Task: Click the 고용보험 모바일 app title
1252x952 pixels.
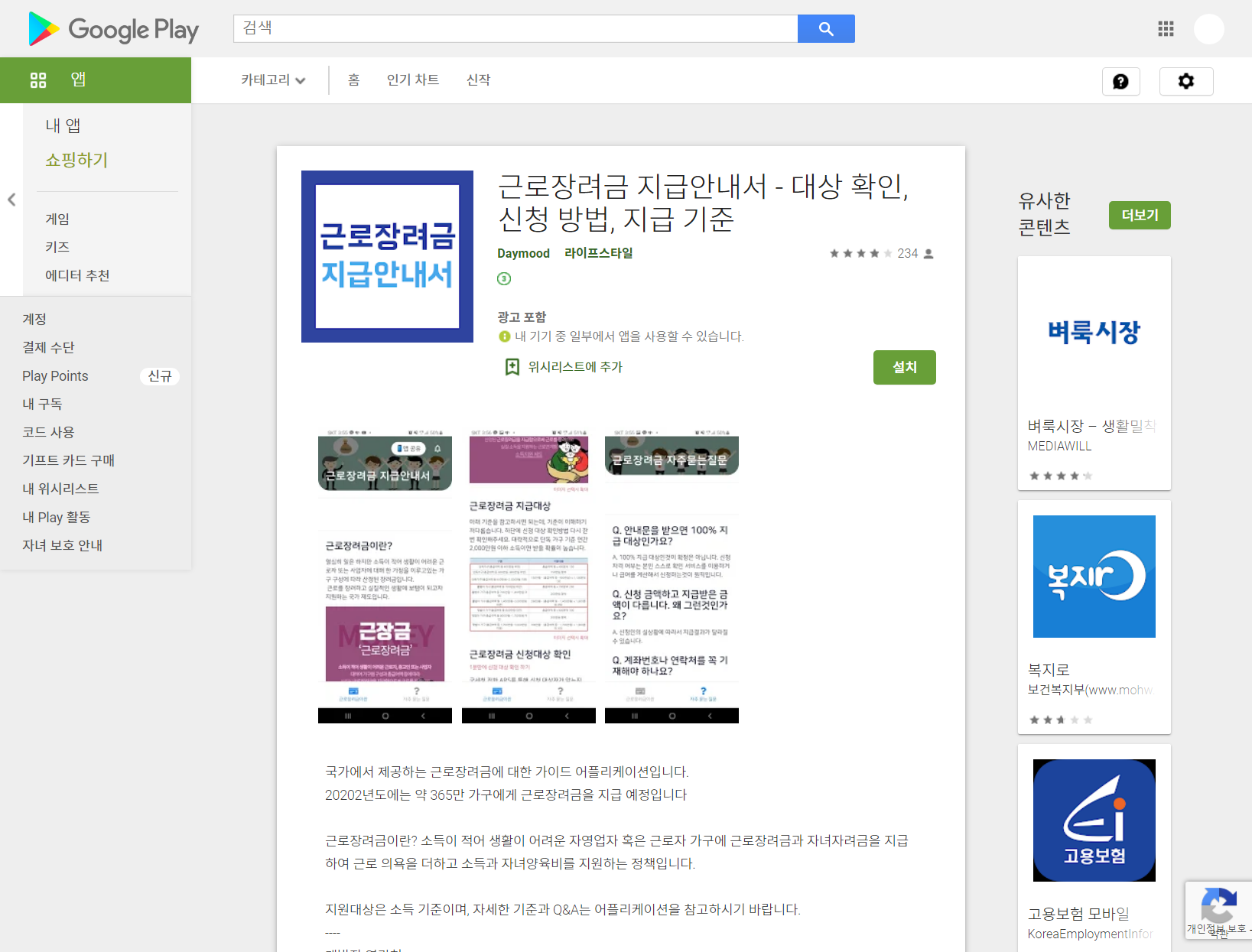Action: tap(1078, 915)
